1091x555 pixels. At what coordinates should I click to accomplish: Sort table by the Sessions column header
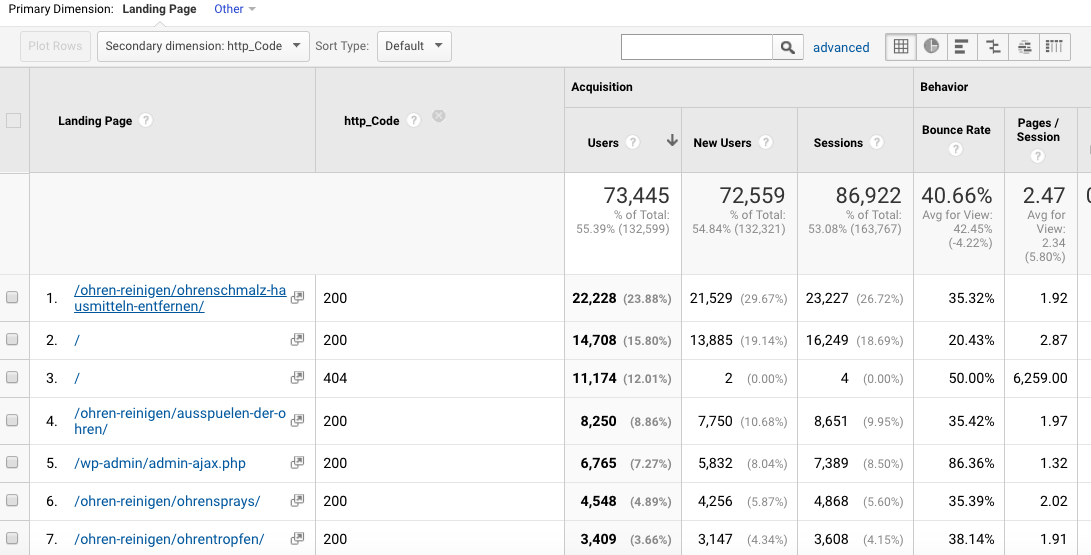tap(838, 143)
